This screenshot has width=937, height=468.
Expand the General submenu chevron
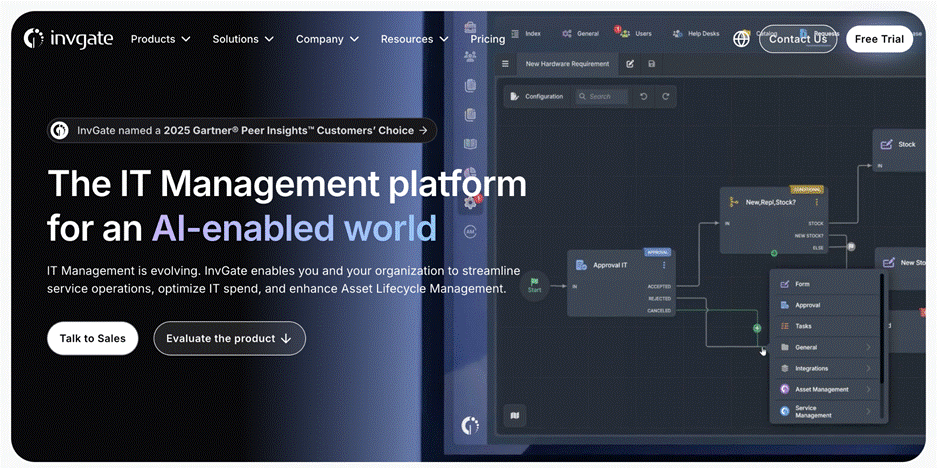(x=868, y=347)
